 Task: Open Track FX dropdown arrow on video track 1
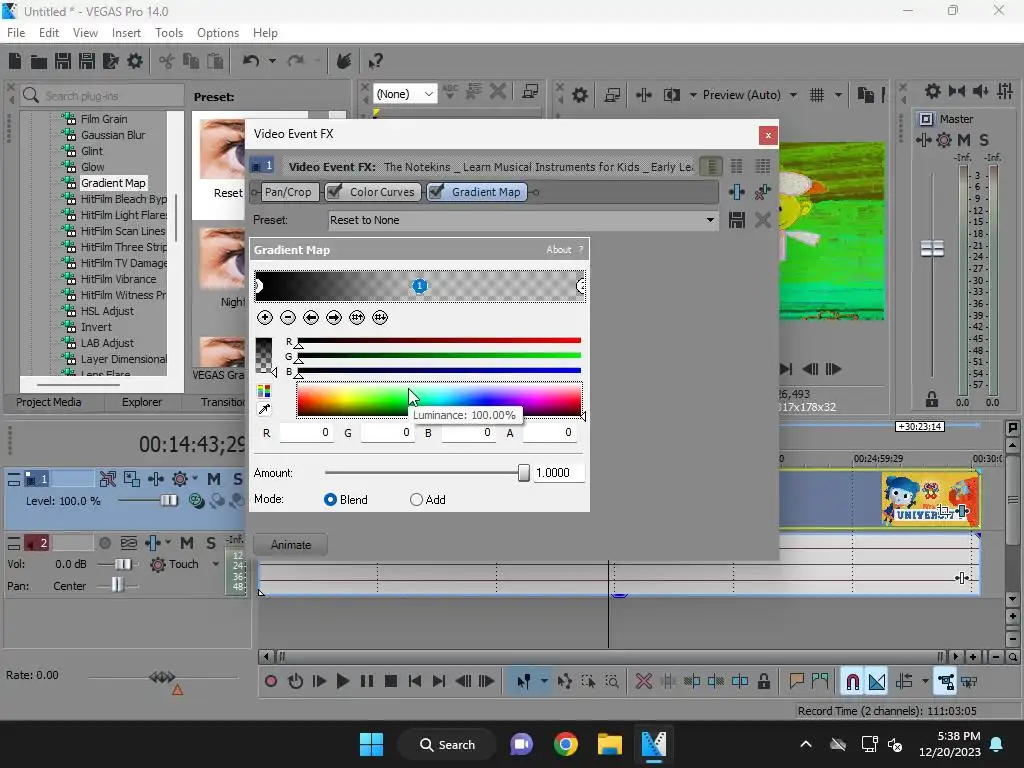pyautogui.click(x=195, y=479)
